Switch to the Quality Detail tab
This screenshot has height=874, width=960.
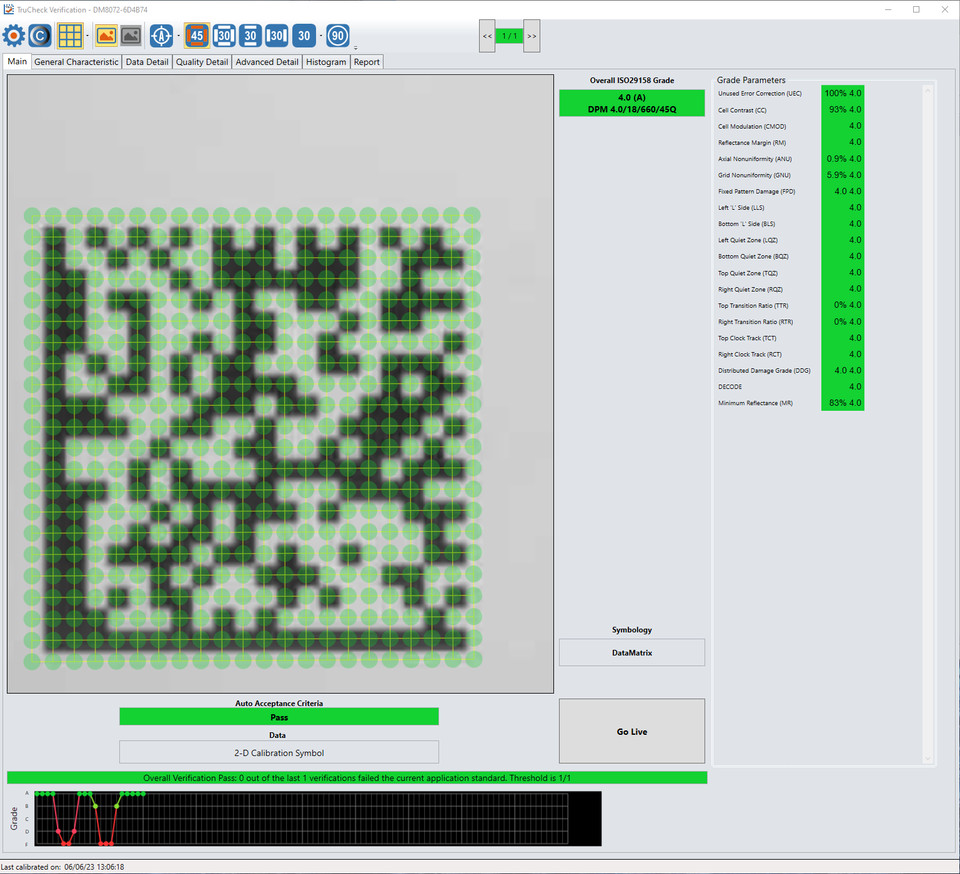(x=201, y=62)
